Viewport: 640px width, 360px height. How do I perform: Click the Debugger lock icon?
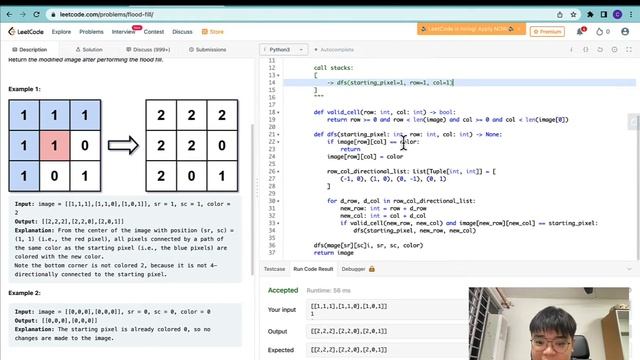(372, 269)
